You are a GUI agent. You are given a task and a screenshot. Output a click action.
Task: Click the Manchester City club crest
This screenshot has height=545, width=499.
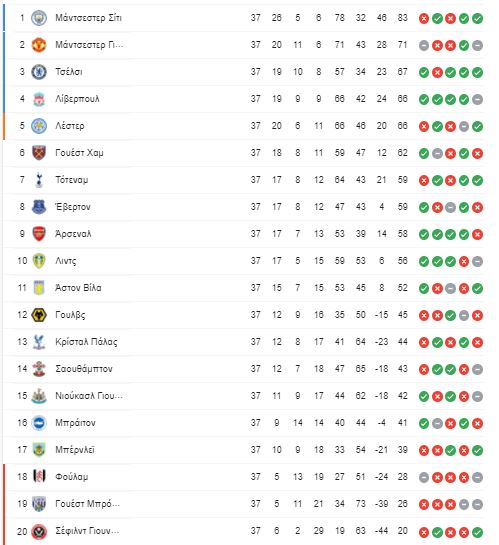tap(39, 18)
